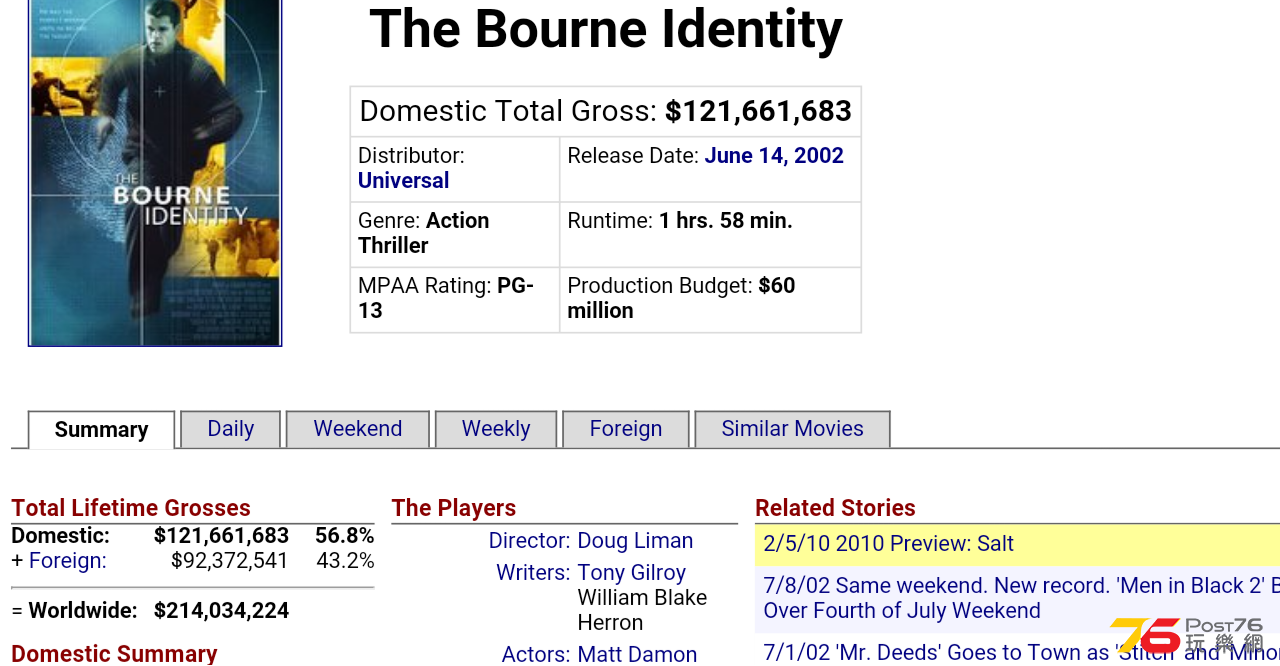Click The Bourne Identity poster thumbnail
Screen dimensions: 1280x666
pos(155,173)
